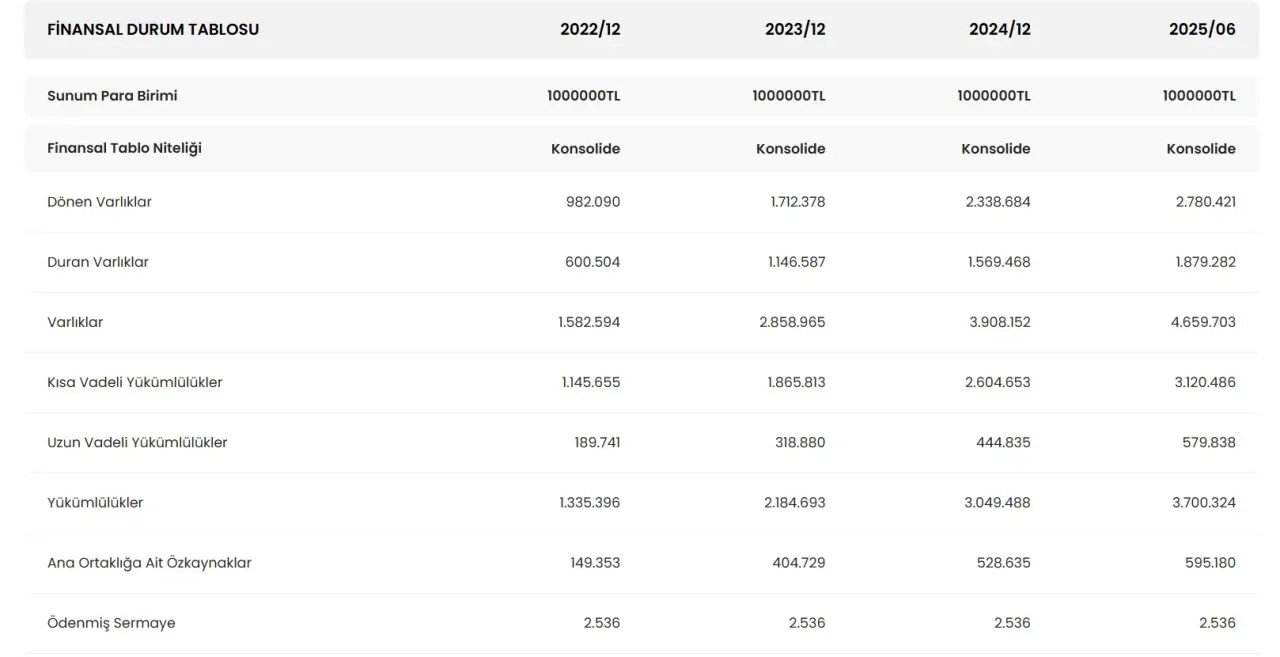The width and height of the screenshot is (1280, 657).
Task: Click the Varlıklar value 1.582.594 for 2022/12
Action: pos(589,322)
